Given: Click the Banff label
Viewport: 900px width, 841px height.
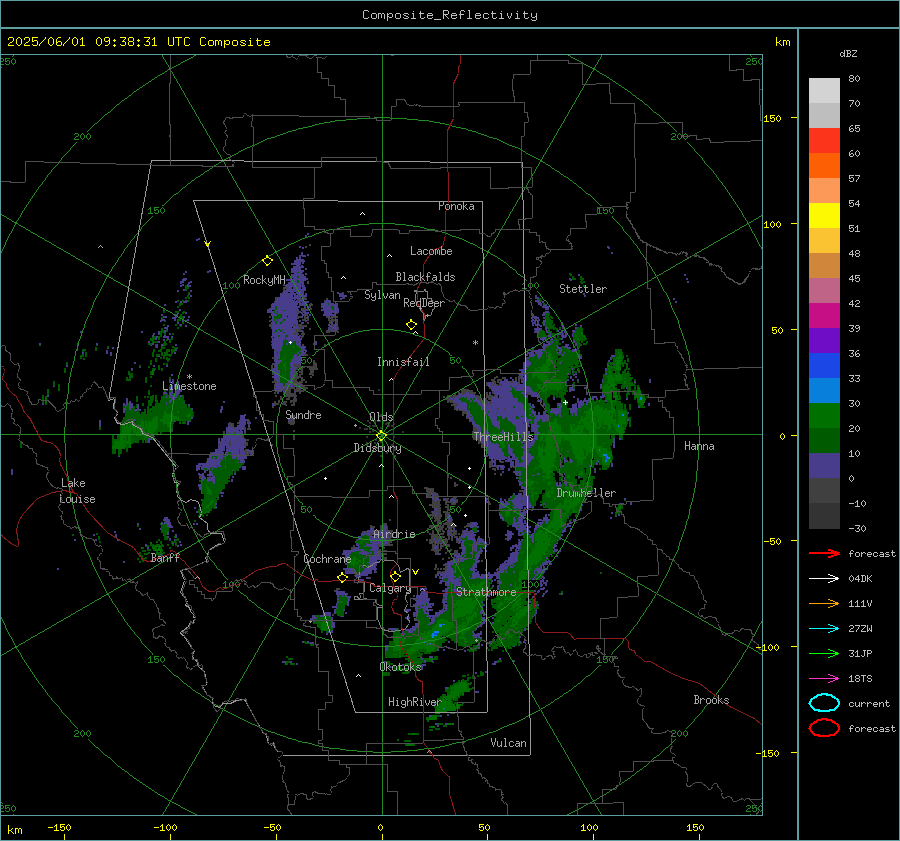Looking at the screenshot, I should click(165, 558).
